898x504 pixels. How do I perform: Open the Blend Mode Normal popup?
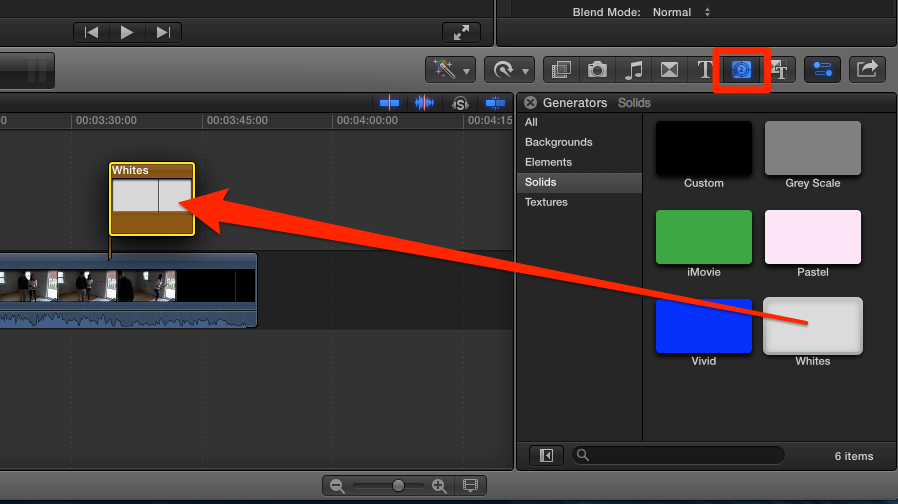click(680, 12)
